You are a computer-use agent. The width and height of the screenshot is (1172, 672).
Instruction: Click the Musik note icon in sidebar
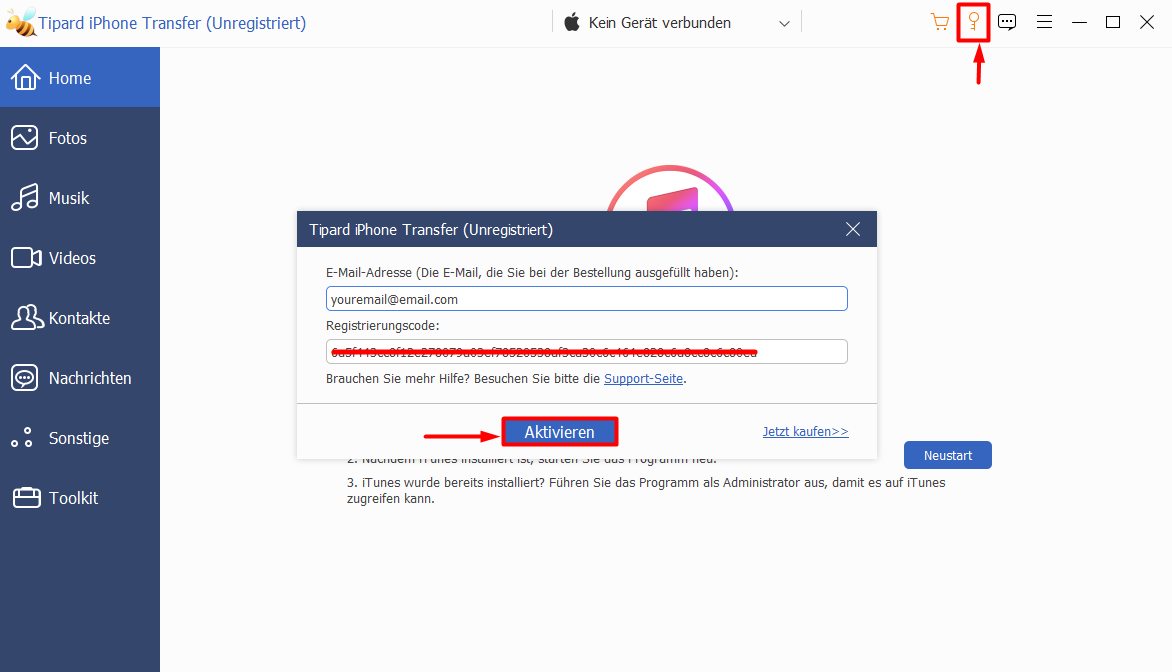25,198
